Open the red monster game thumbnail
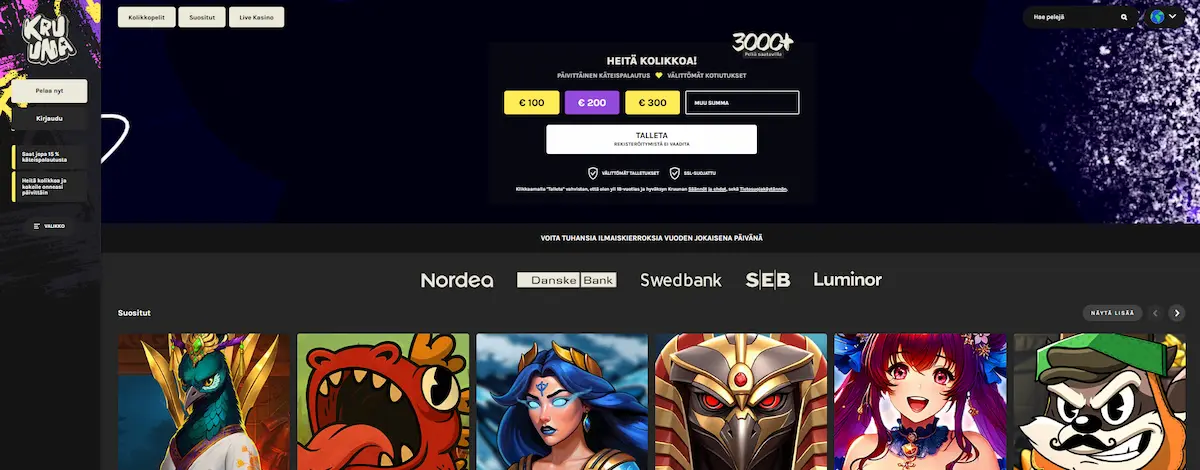 pos(383,402)
